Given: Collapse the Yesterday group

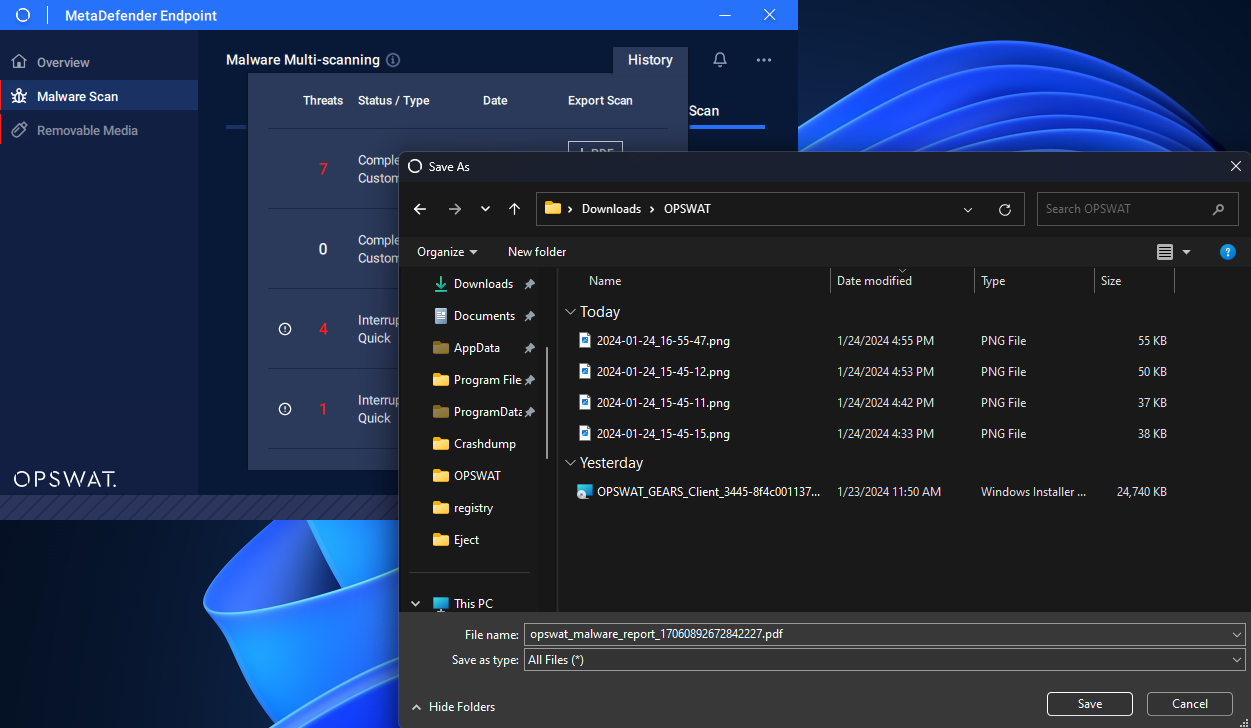Looking at the screenshot, I should 571,463.
